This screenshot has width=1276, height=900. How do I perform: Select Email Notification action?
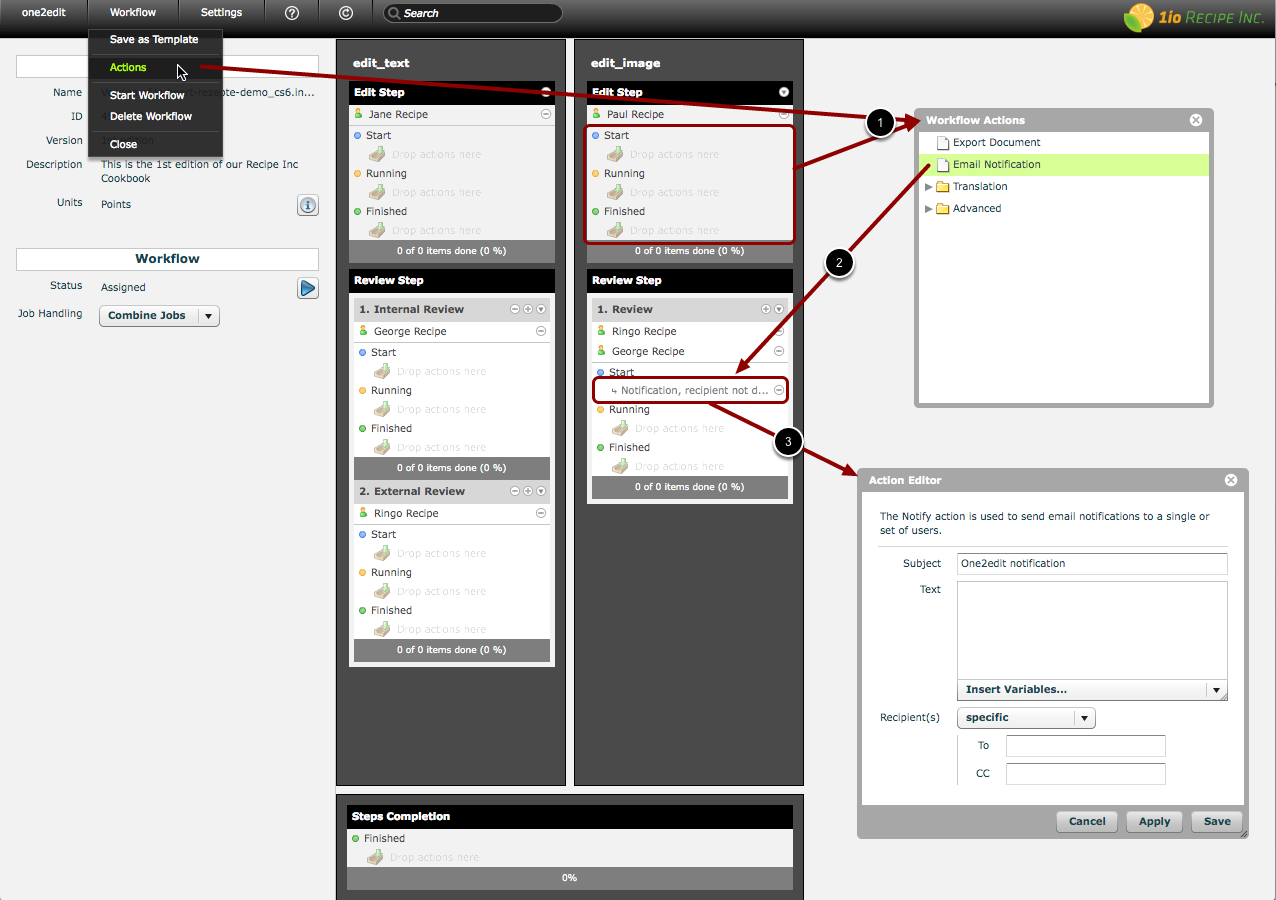1064,164
